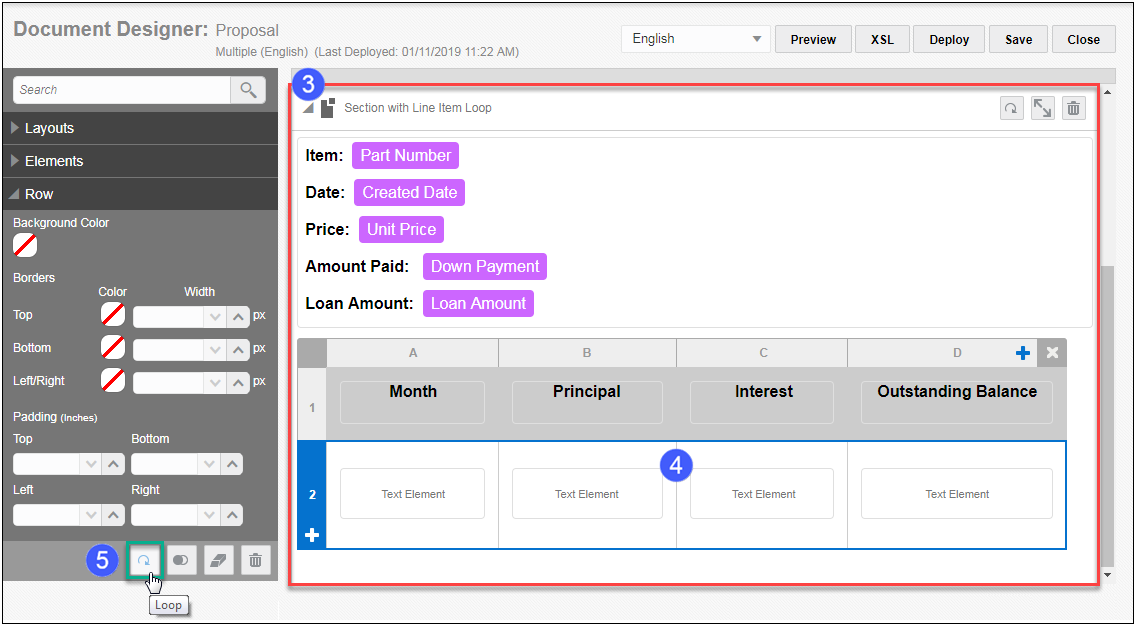The width and height of the screenshot is (1136, 626).
Task: Add a table column with the blue plus
Action: [1022, 353]
